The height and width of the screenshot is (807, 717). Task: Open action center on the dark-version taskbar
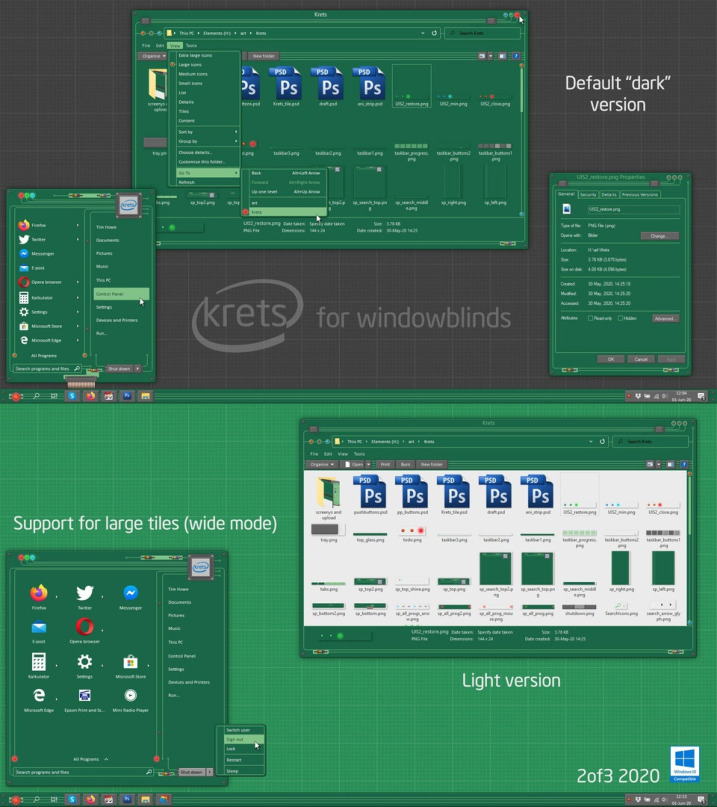coord(701,396)
